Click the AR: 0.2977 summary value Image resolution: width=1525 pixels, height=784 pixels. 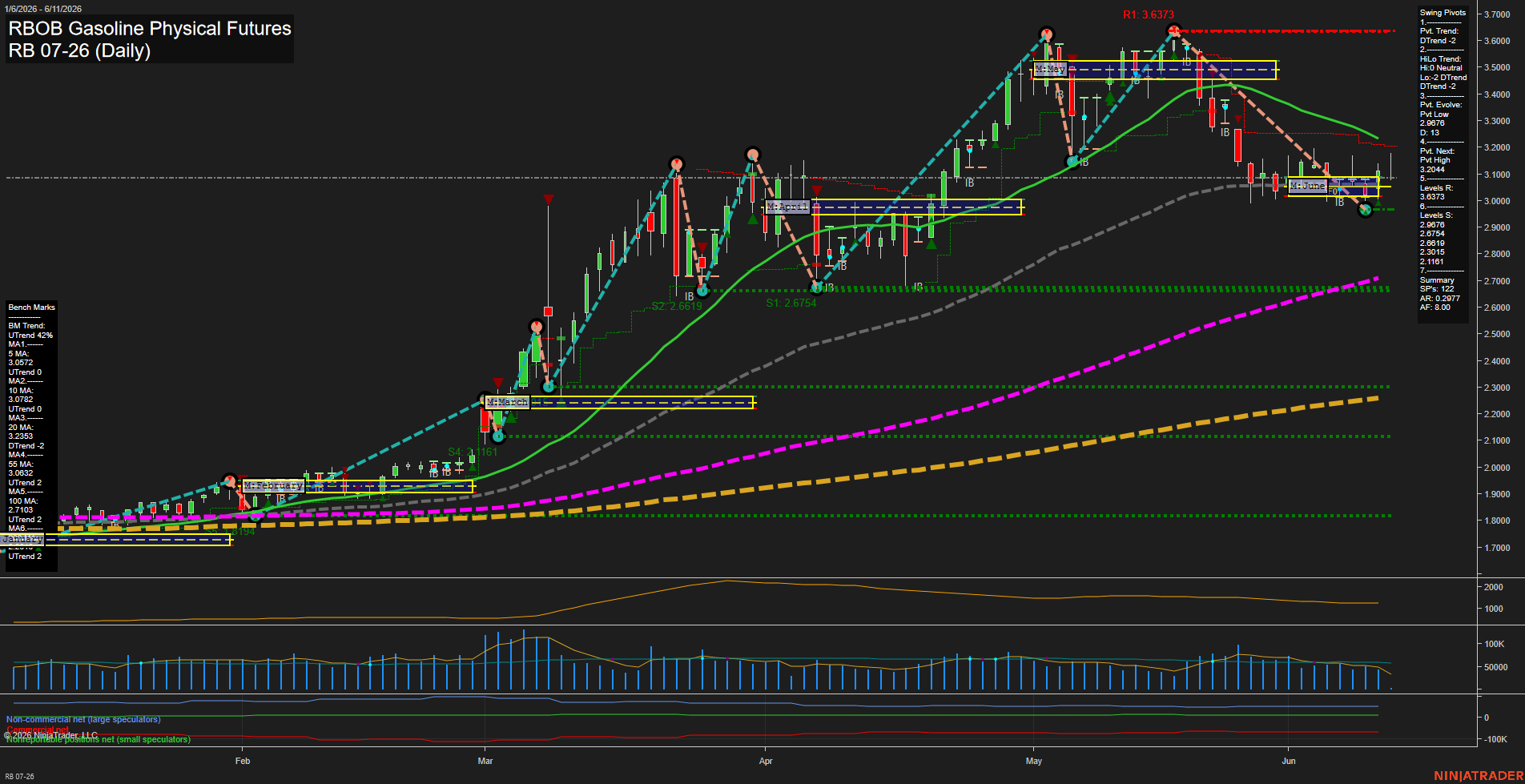pos(1440,299)
